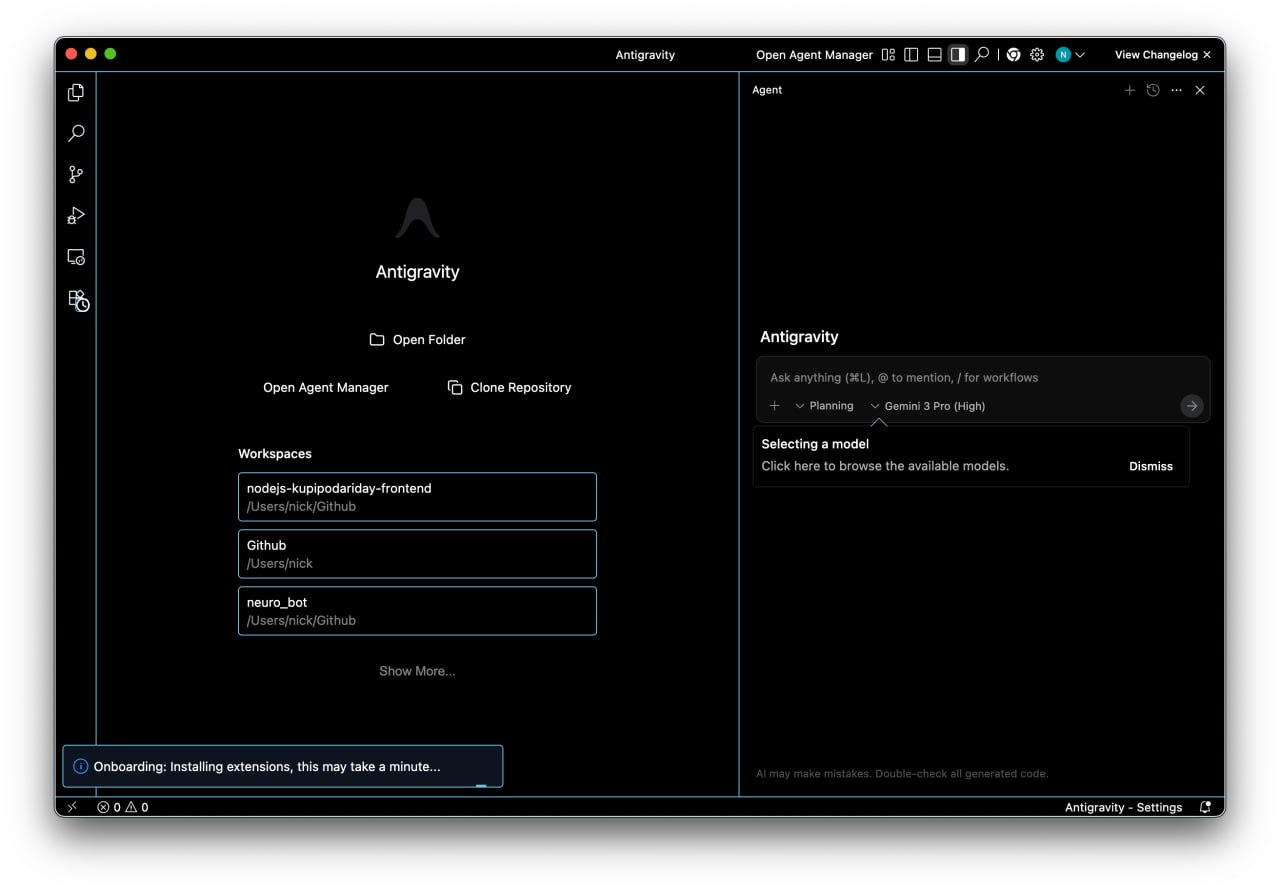Screen dimensions: 1280x889
Task: Click the Chrome browser icon in title bar
Action: 1013,55
